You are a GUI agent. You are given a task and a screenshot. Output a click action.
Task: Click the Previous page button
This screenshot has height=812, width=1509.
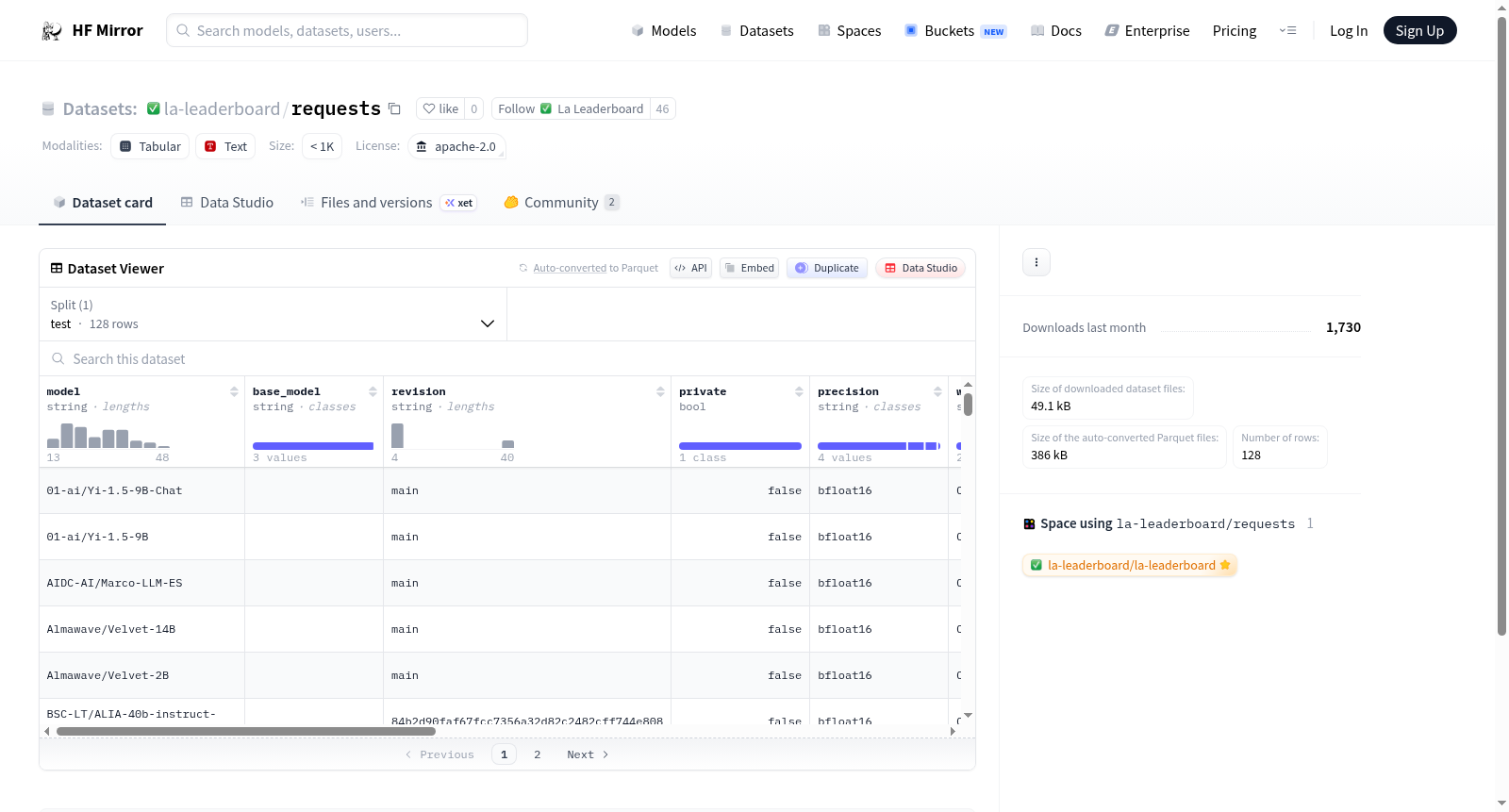click(439, 754)
